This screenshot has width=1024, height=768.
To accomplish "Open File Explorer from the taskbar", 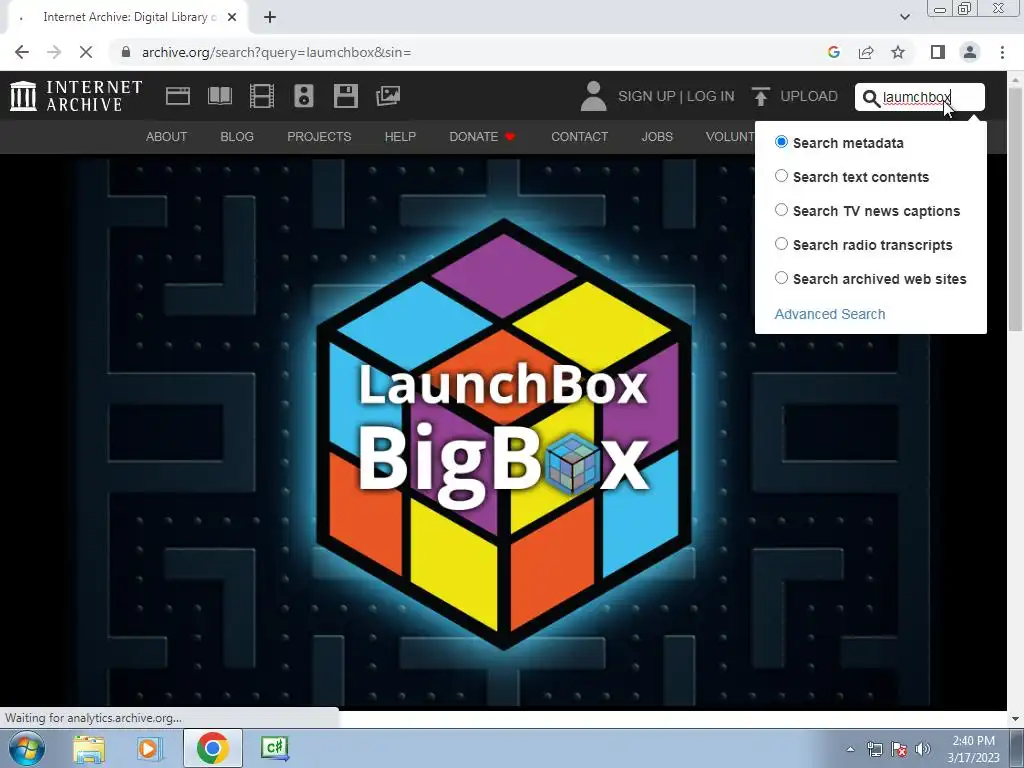I will pyautogui.click(x=89, y=748).
